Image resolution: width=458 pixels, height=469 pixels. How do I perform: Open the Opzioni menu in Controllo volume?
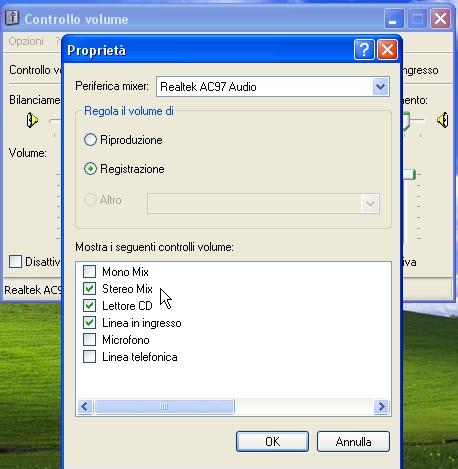26,41
